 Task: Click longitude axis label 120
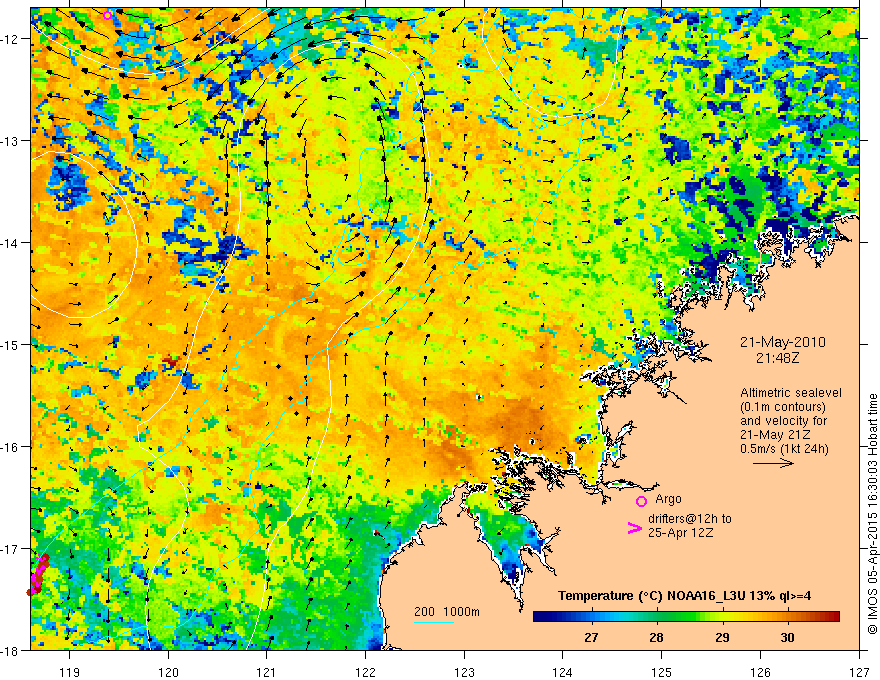pos(168,672)
